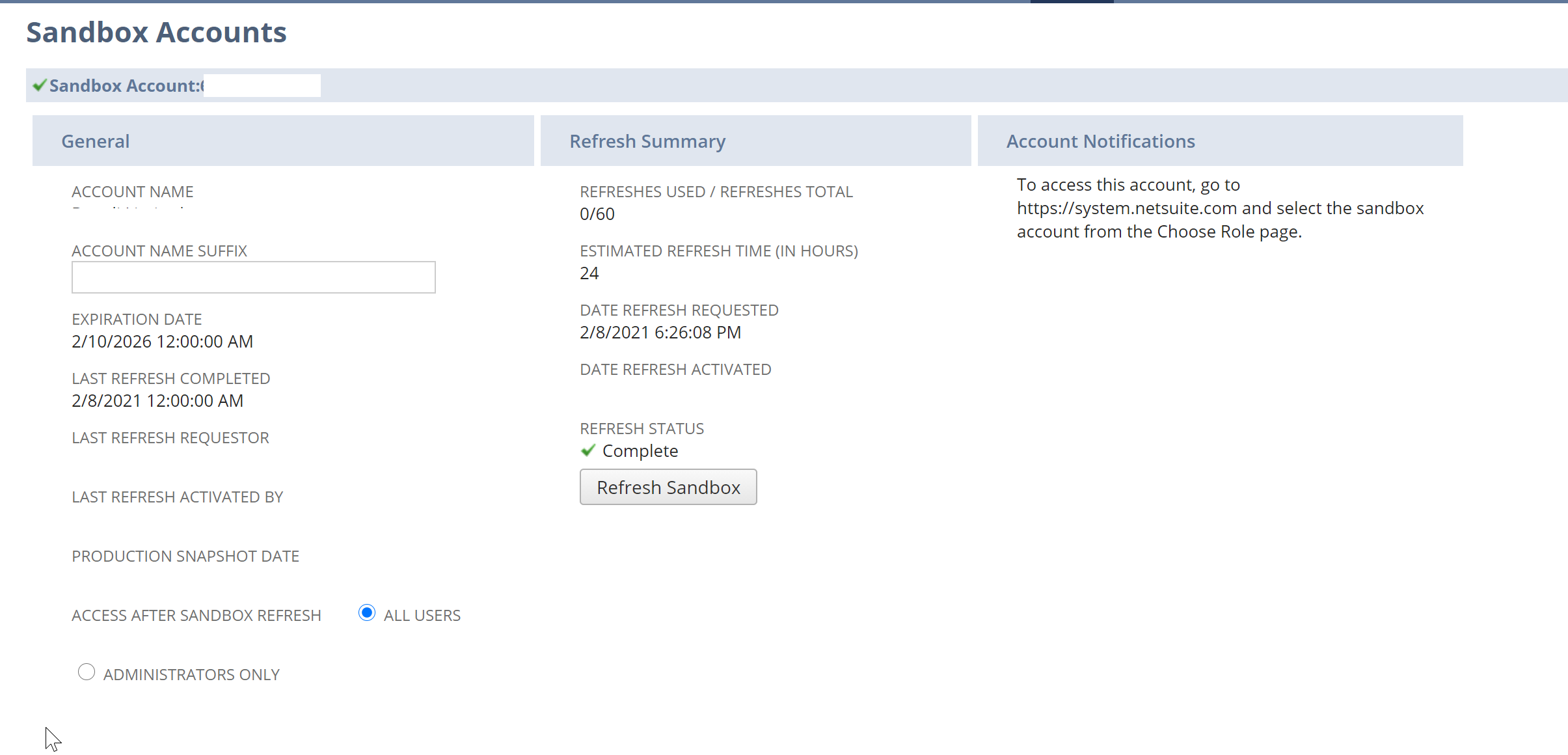Viewport: 1568px width, 755px height.
Task: Click the Last Refresh Completed date
Action: (x=157, y=400)
